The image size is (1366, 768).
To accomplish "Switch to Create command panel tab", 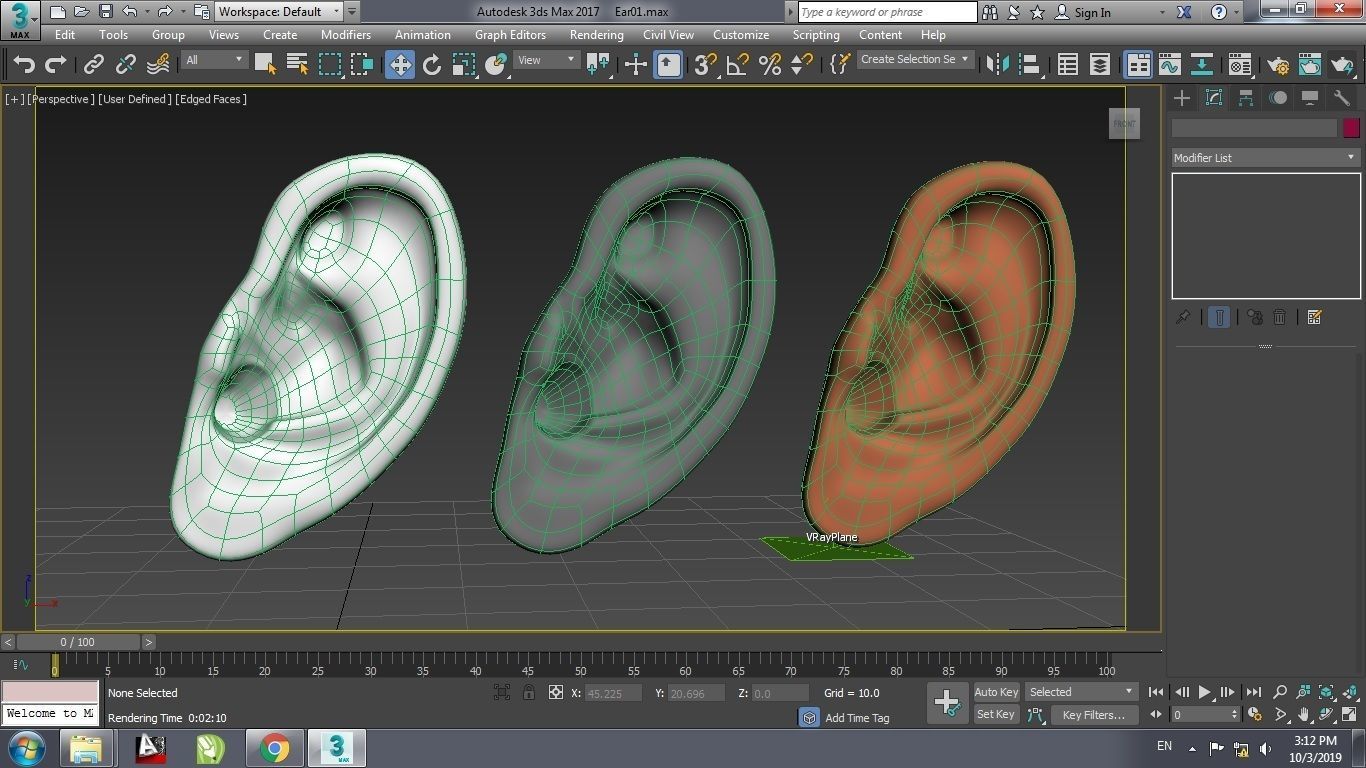I will tap(1182, 98).
